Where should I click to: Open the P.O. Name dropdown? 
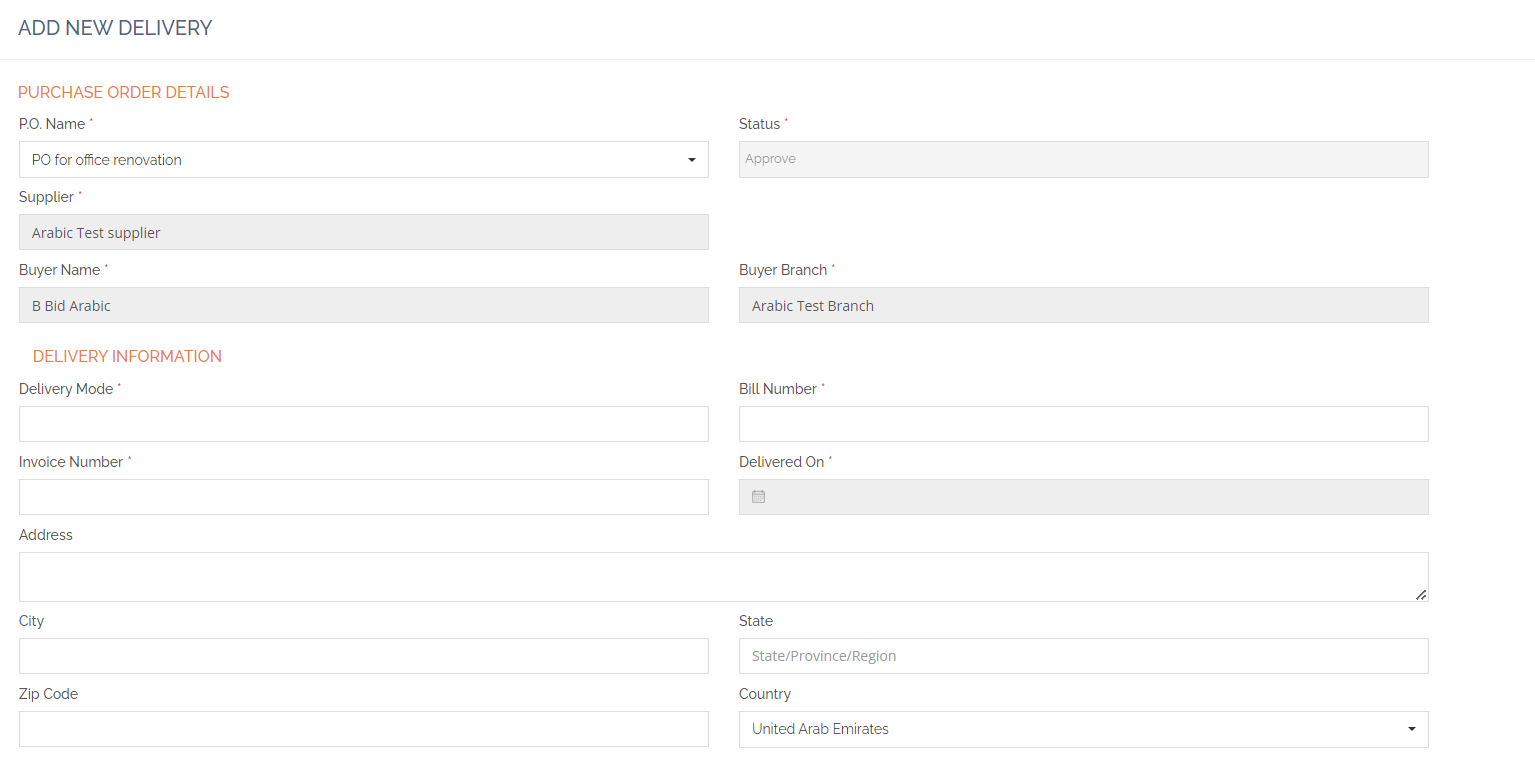click(363, 160)
